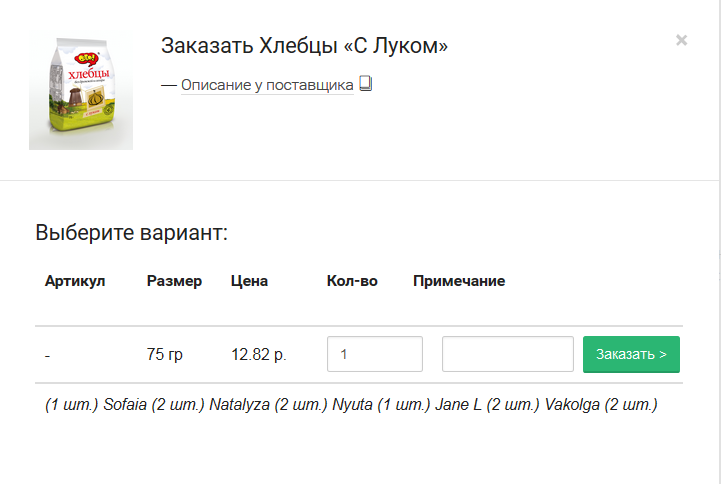Click the Хлебцы product thumbnail image

81,91
